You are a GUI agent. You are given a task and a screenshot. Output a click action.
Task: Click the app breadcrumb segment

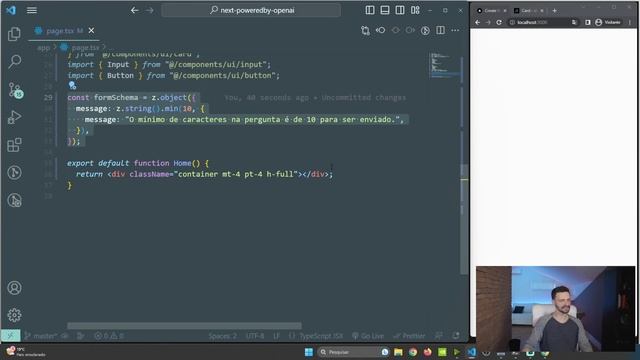(x=43, y=48)
